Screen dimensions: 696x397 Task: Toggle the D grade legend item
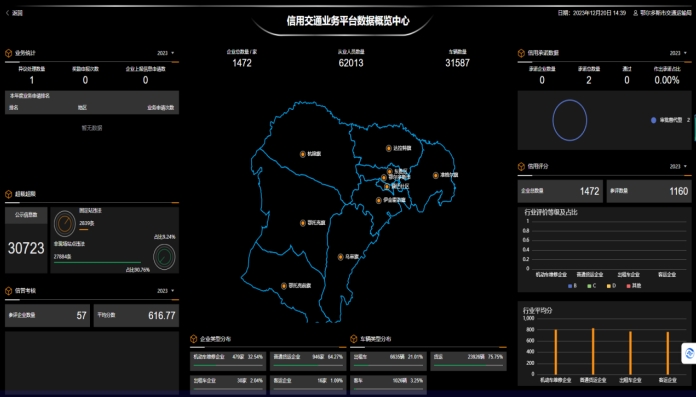click(x=611, y=286)
